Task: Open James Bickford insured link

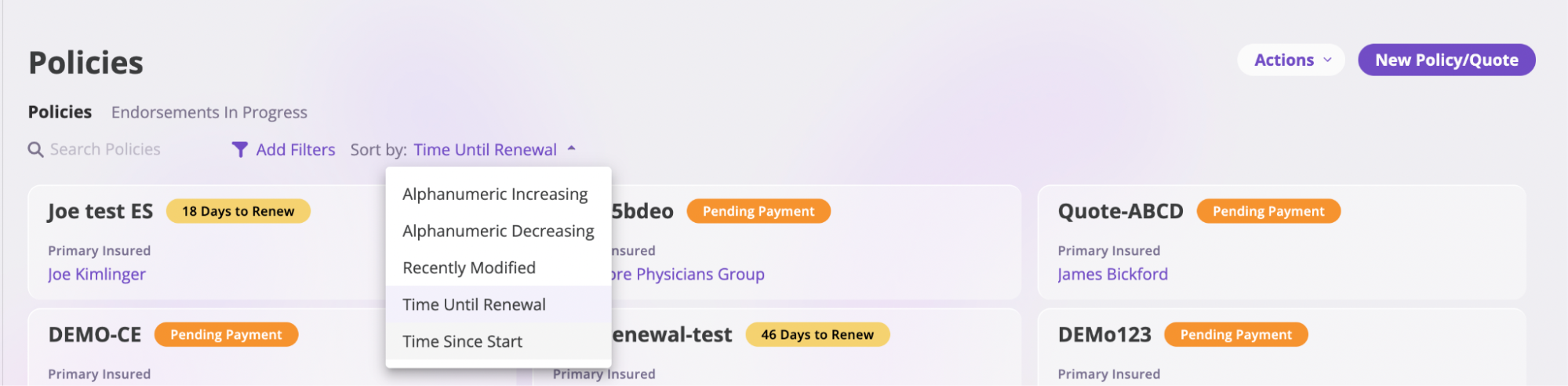Action: pyautogui.click(x=1112, y=274)
